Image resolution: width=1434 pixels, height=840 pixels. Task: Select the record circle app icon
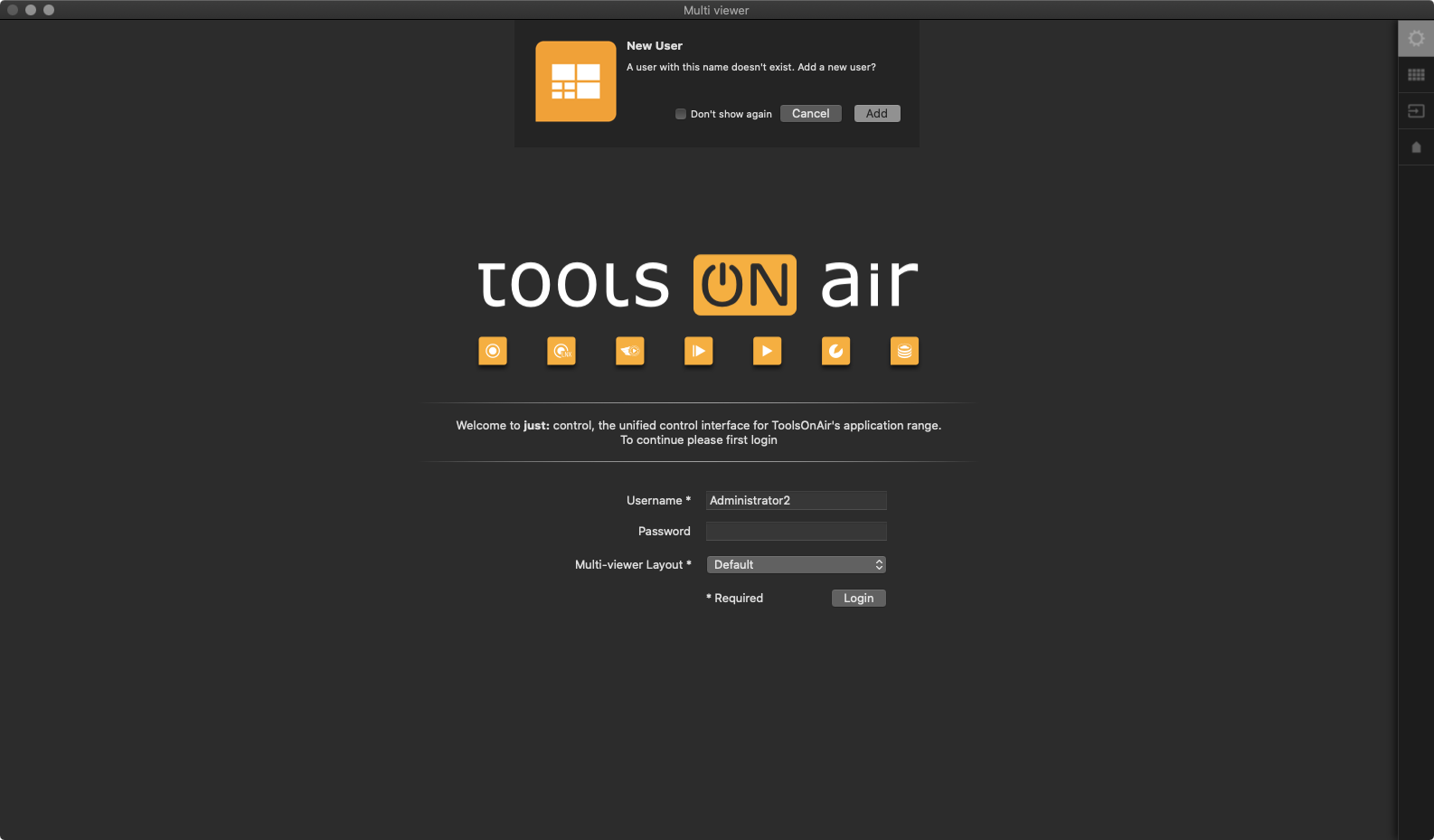coord(493,351)
